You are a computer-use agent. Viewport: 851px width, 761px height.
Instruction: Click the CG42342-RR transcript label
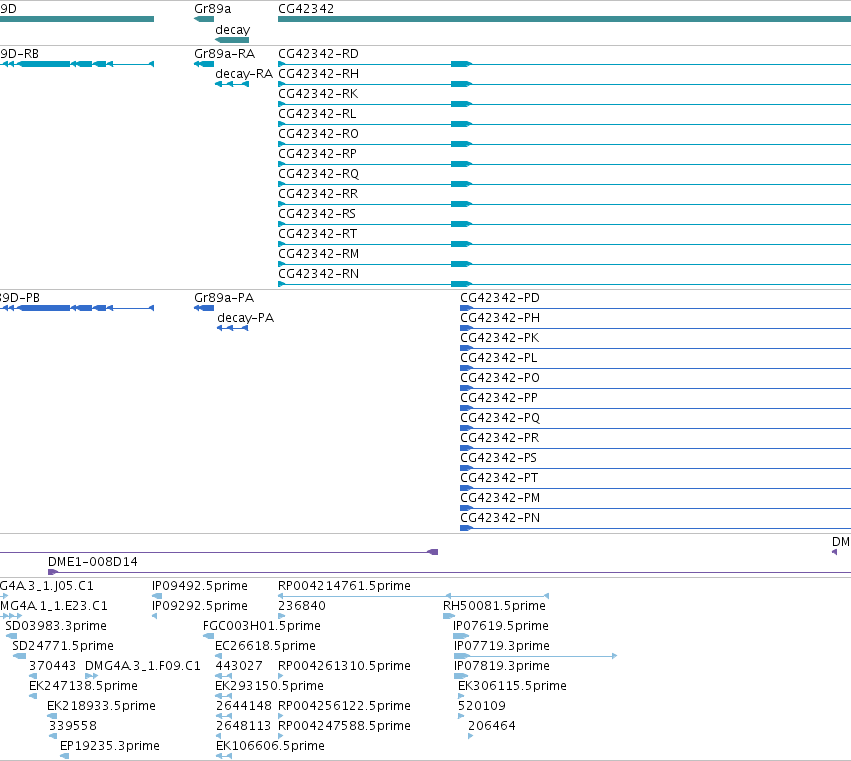[x=318, y=194]
